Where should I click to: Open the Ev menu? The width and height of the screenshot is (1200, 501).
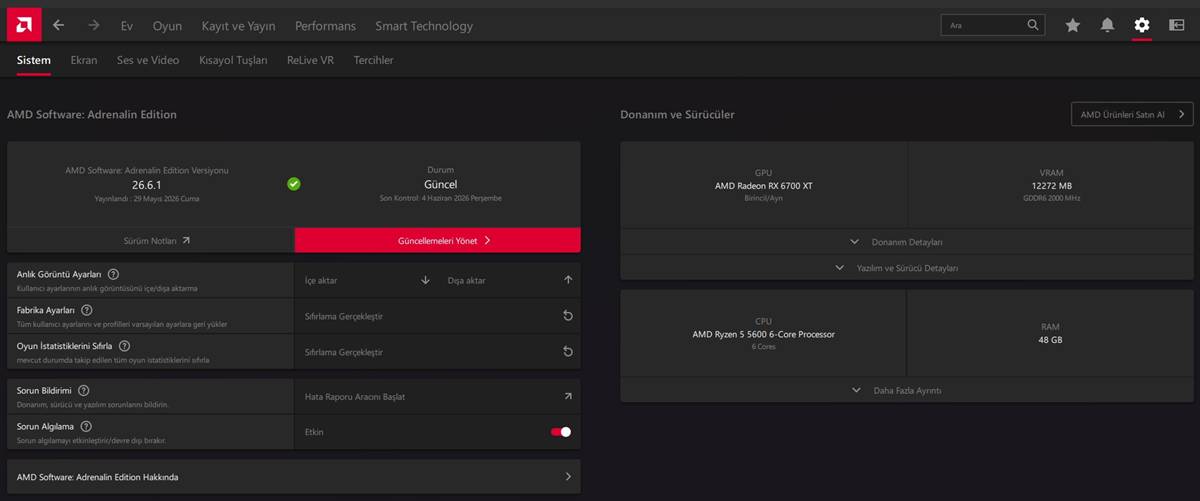click(127, 26)
